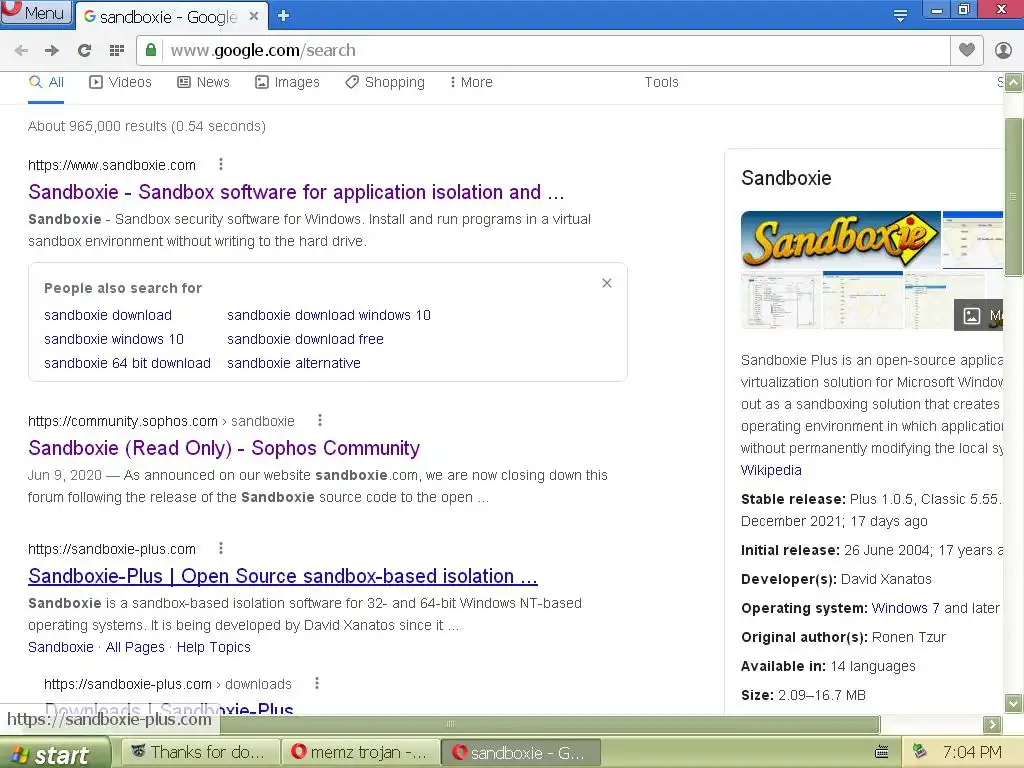The height and width of the screenshot is (768, 1024).
Task: Open Sandboxie-Plus Open Source result link
Action: tap(283, 576)
